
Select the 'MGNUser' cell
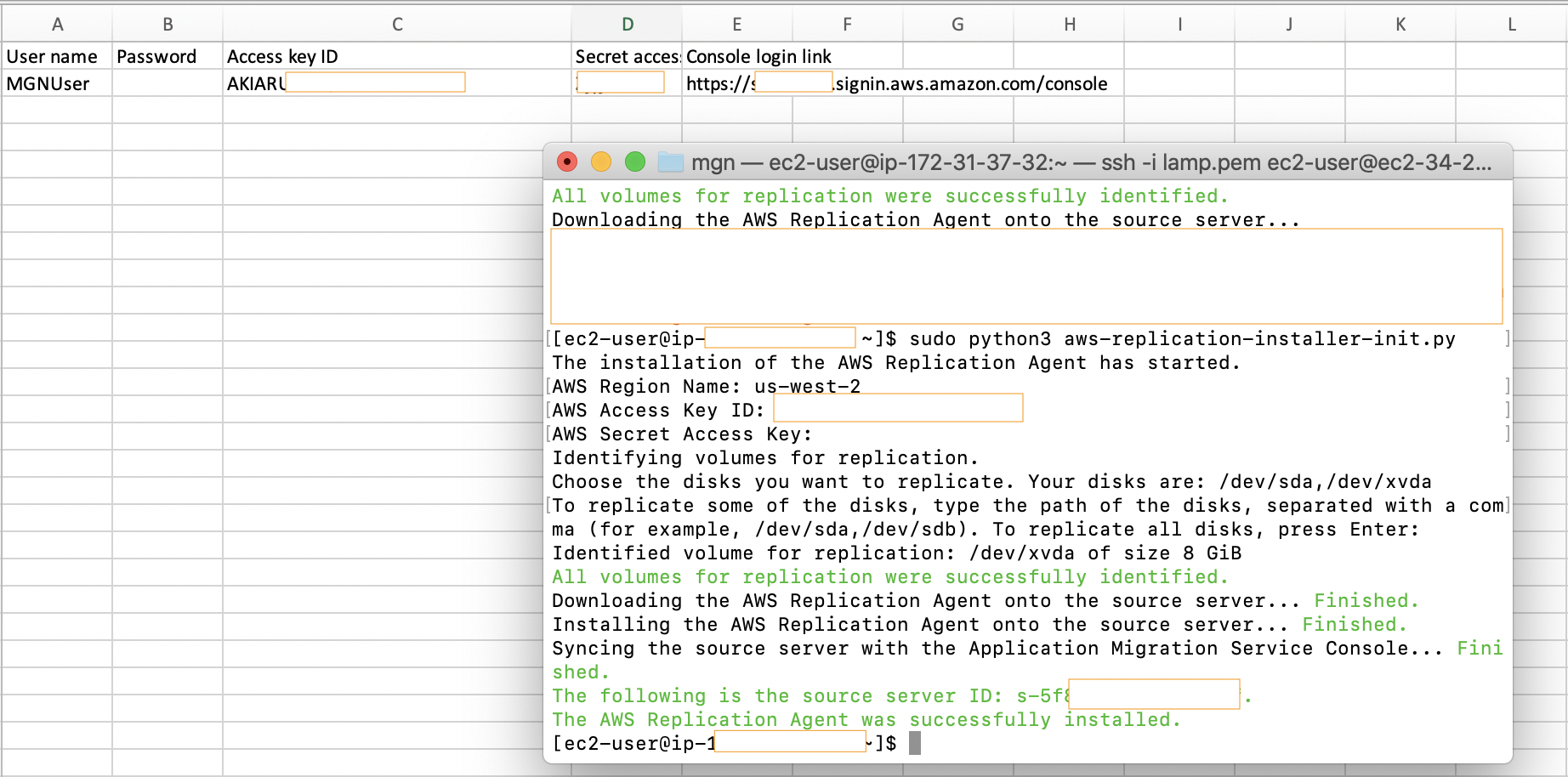pyautogui.click(x=57, y=83)
